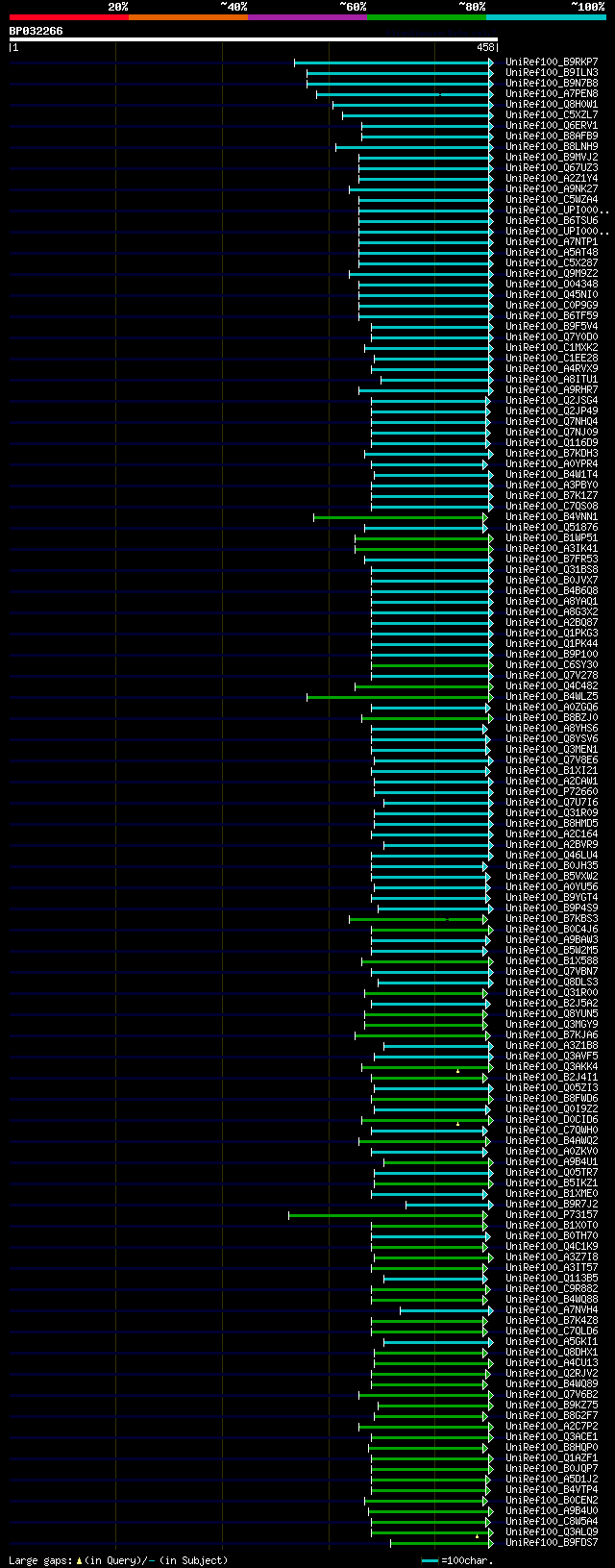Image resolution: width=615 pixels, height=1568 pixels.
Task: Open hit UniRef100_B9ILN3
Action: [552, 72]
